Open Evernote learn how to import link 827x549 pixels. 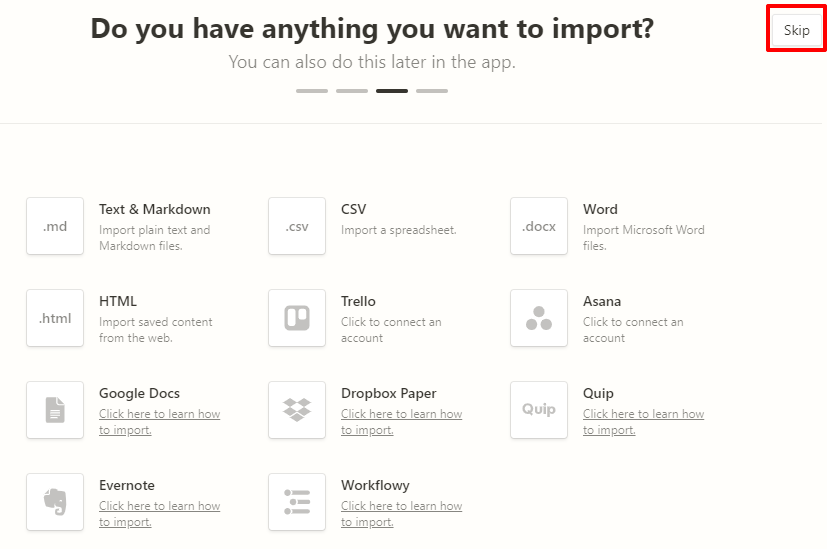click(x=159, y=514)
